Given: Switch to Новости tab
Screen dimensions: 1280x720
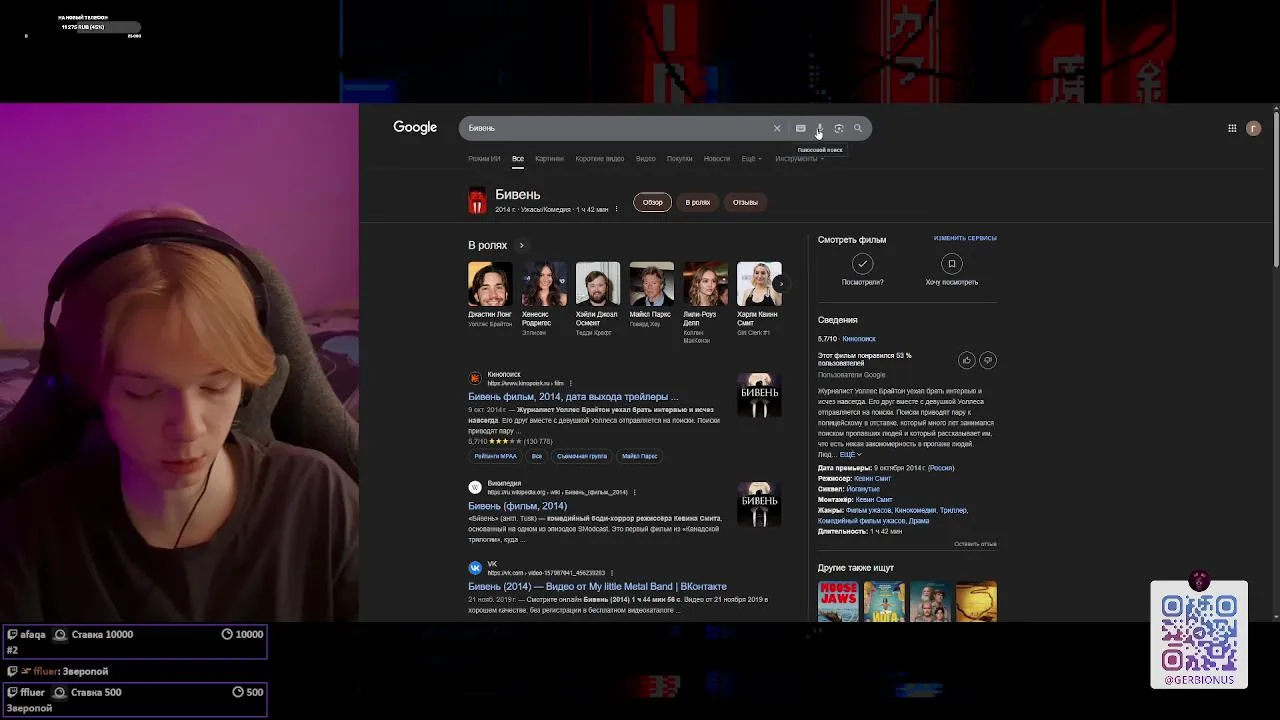Looking at the screenshot, I should 717,159.
